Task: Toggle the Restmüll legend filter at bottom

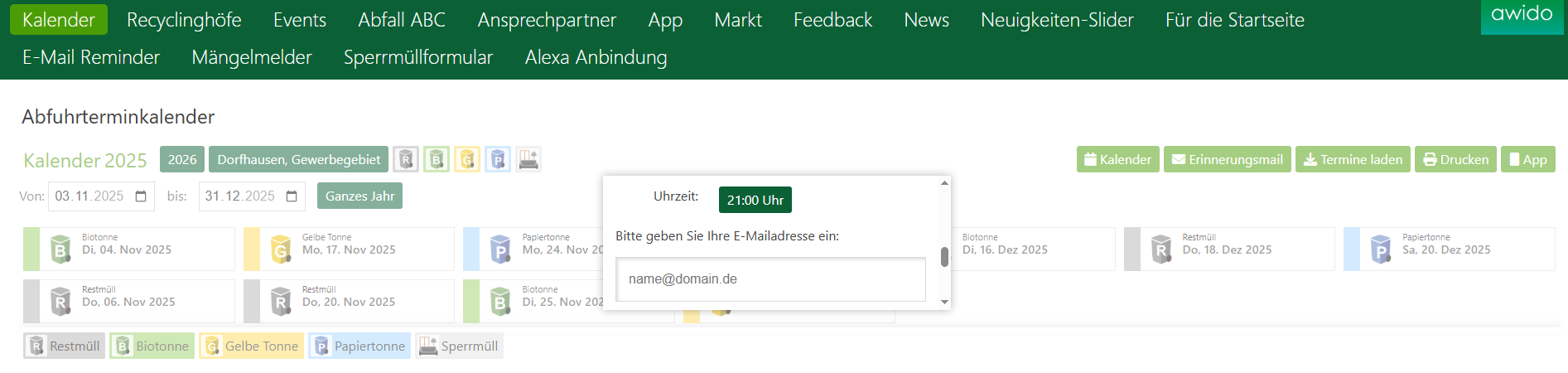Action: coord(65,346)
